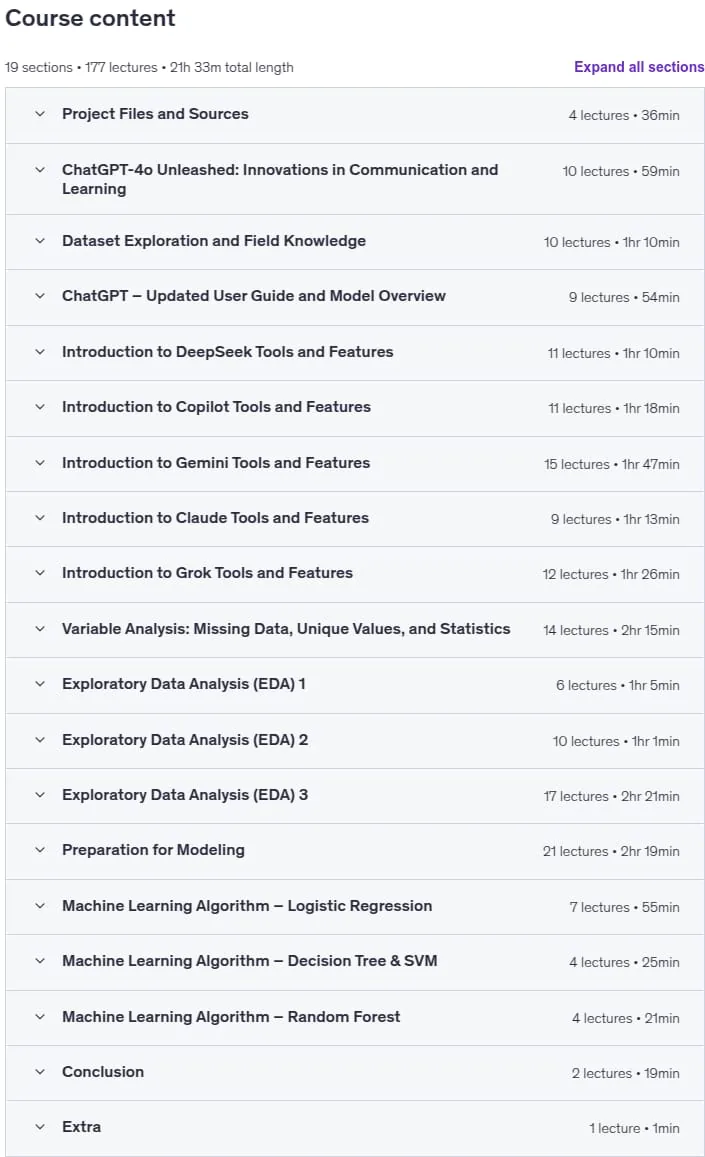Expand the Project Files and Sources chevron
The height and width of the screenshot is (1157, 705).
[40, 114]
